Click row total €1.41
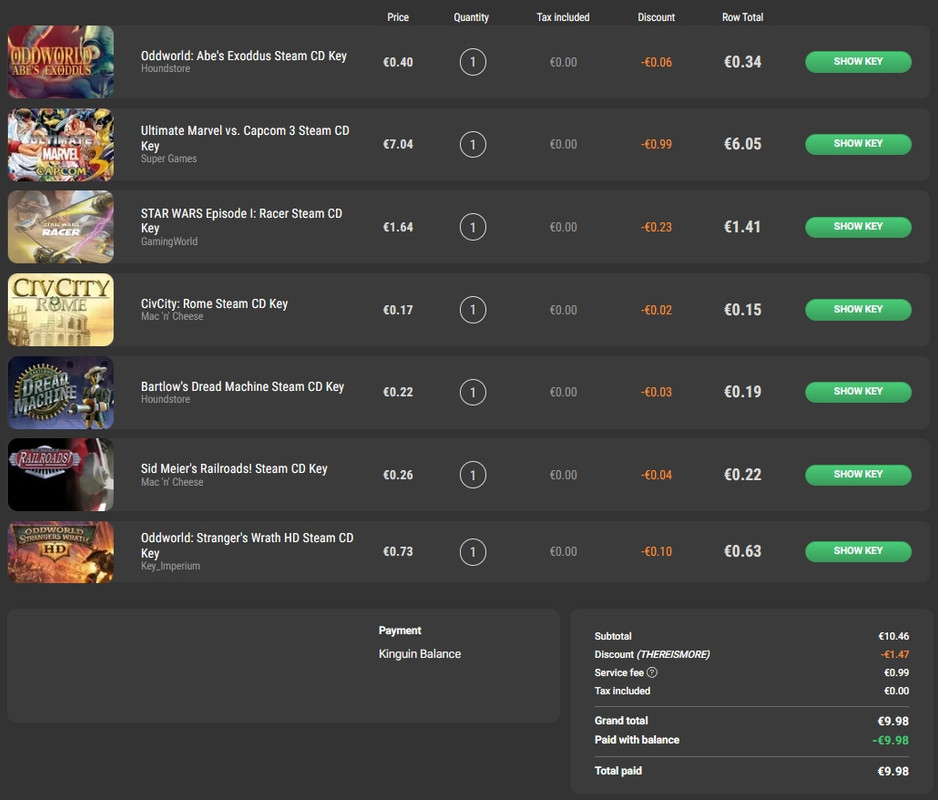This screenshot has width=938, height=800. [742, 227]
